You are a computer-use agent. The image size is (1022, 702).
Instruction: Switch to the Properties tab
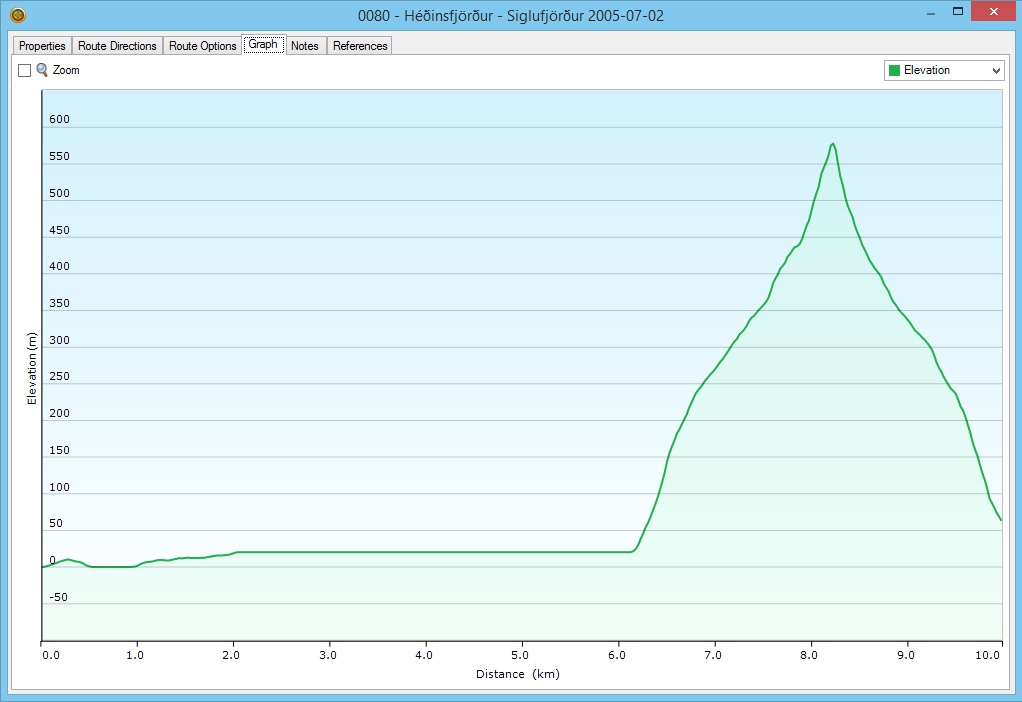point(42,46)
